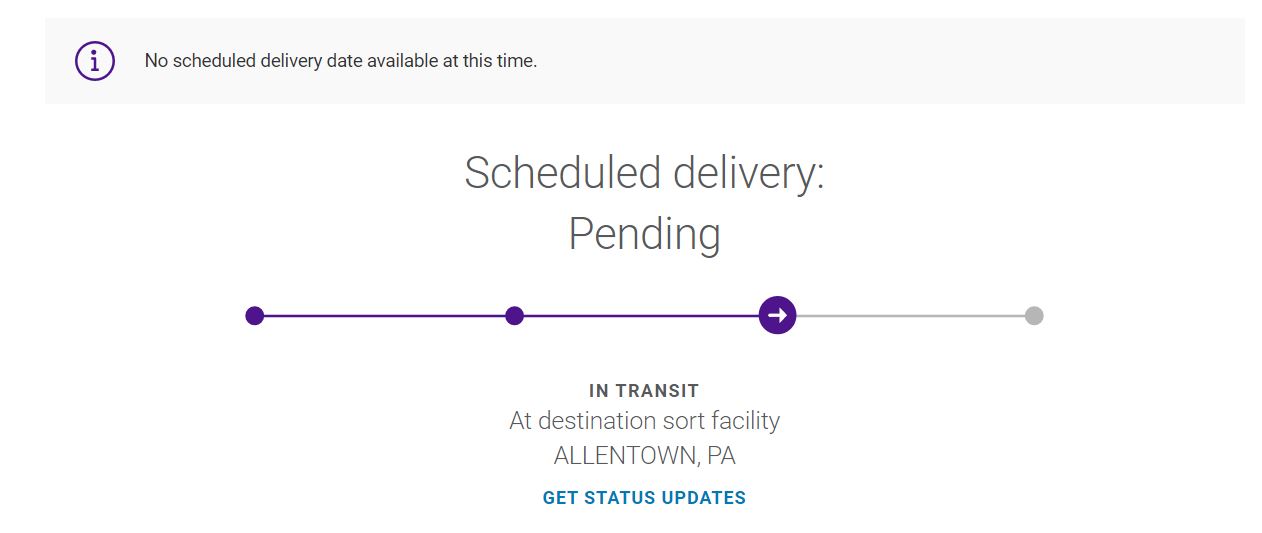
Task: Click the purple line between first two dots
Action: (385, 316)
